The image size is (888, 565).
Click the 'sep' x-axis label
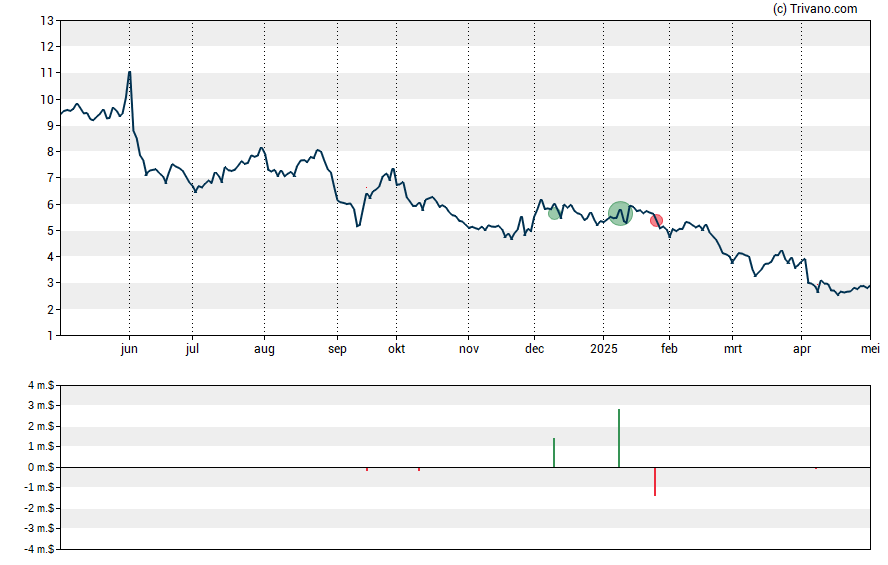337,349
